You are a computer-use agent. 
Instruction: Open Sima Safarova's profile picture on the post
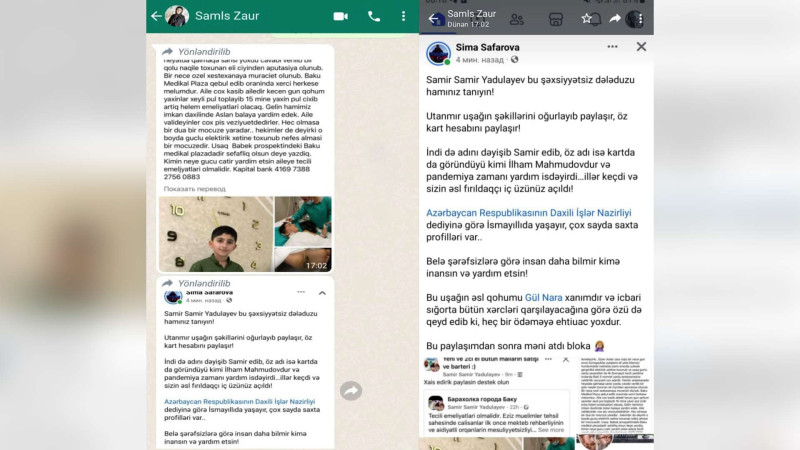(438, 53)
